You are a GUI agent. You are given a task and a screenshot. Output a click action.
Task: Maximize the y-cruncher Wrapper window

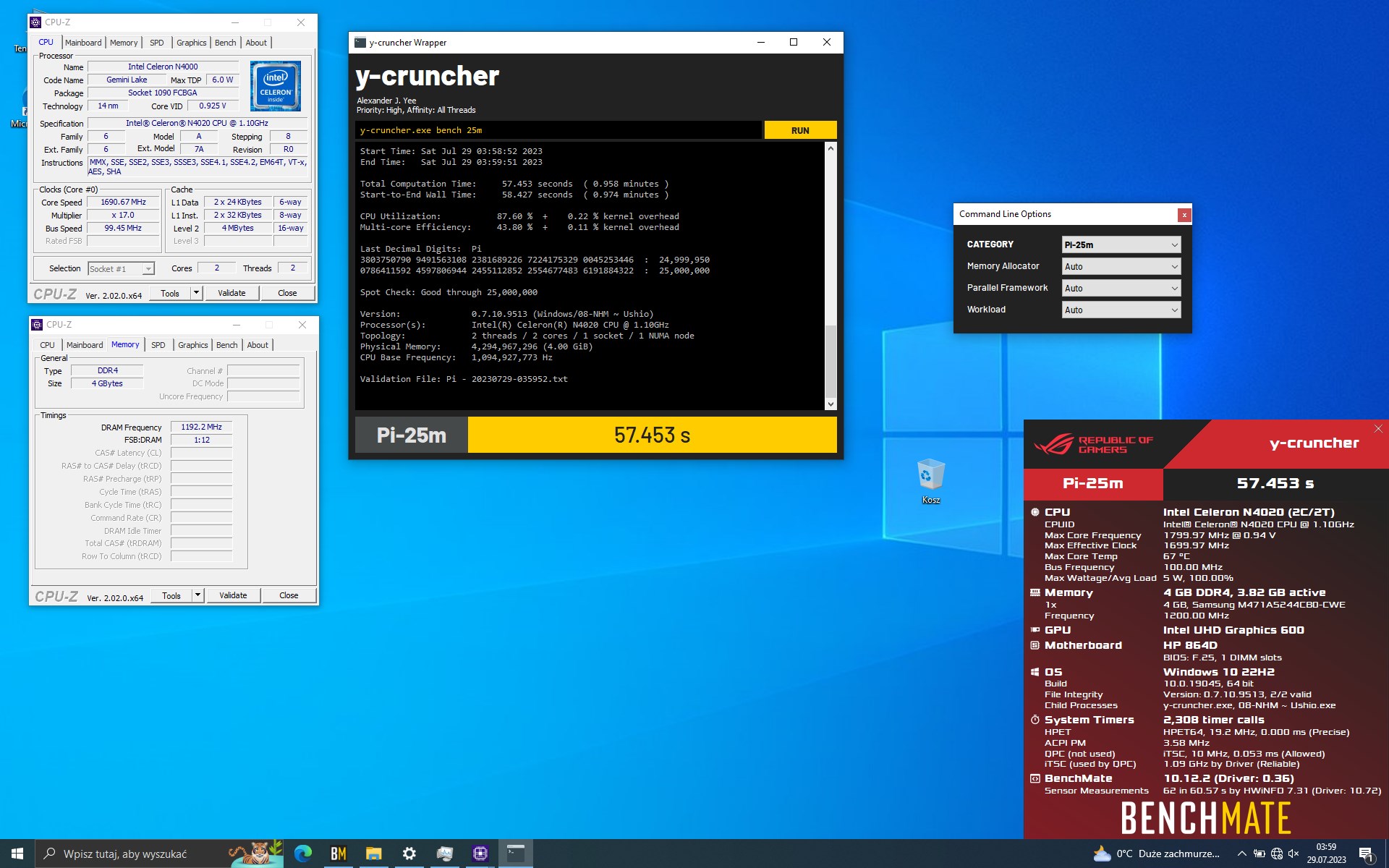tap(794, 42)
